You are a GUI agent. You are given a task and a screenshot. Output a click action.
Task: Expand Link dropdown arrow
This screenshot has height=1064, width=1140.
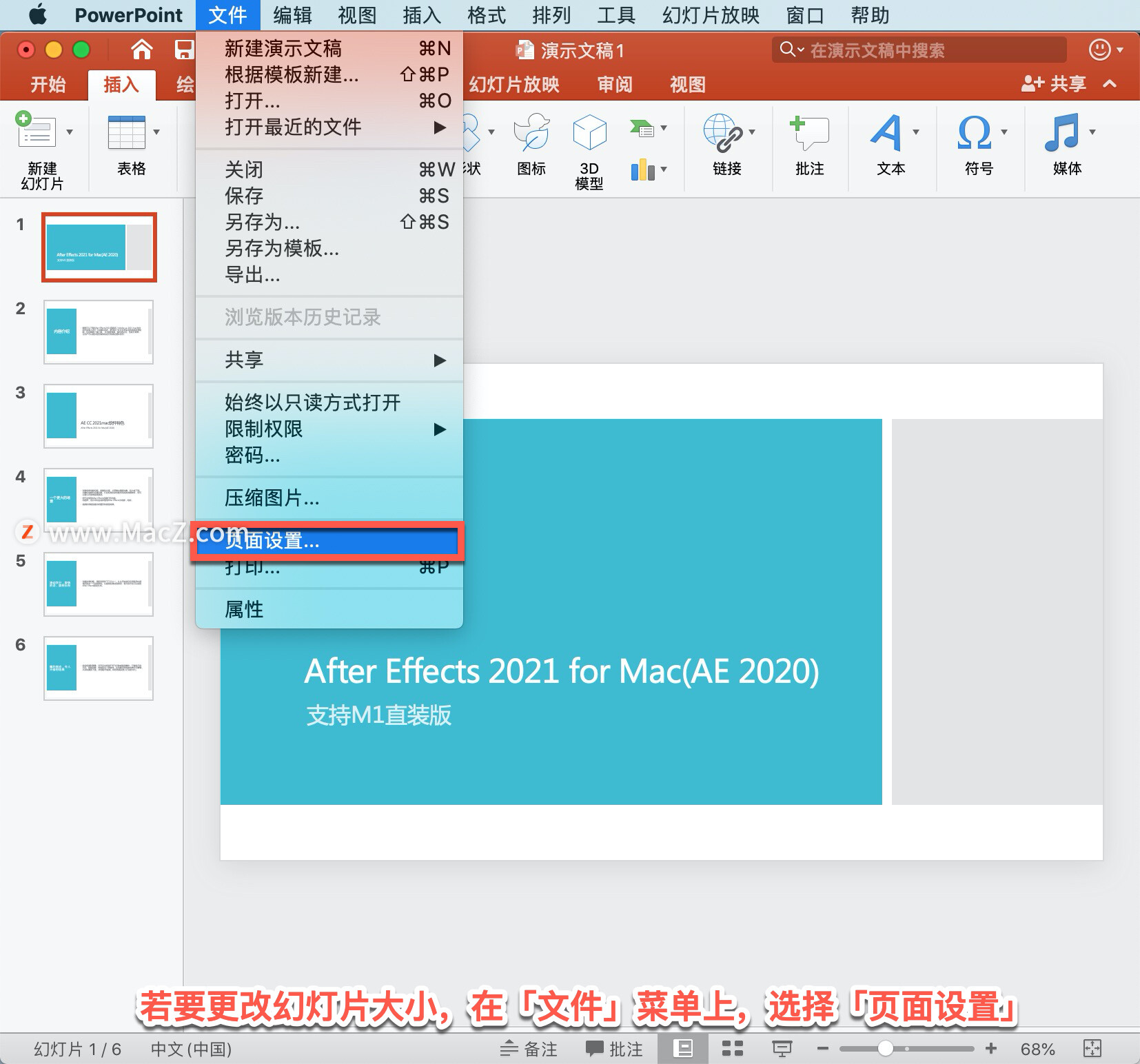pos(752,132)
